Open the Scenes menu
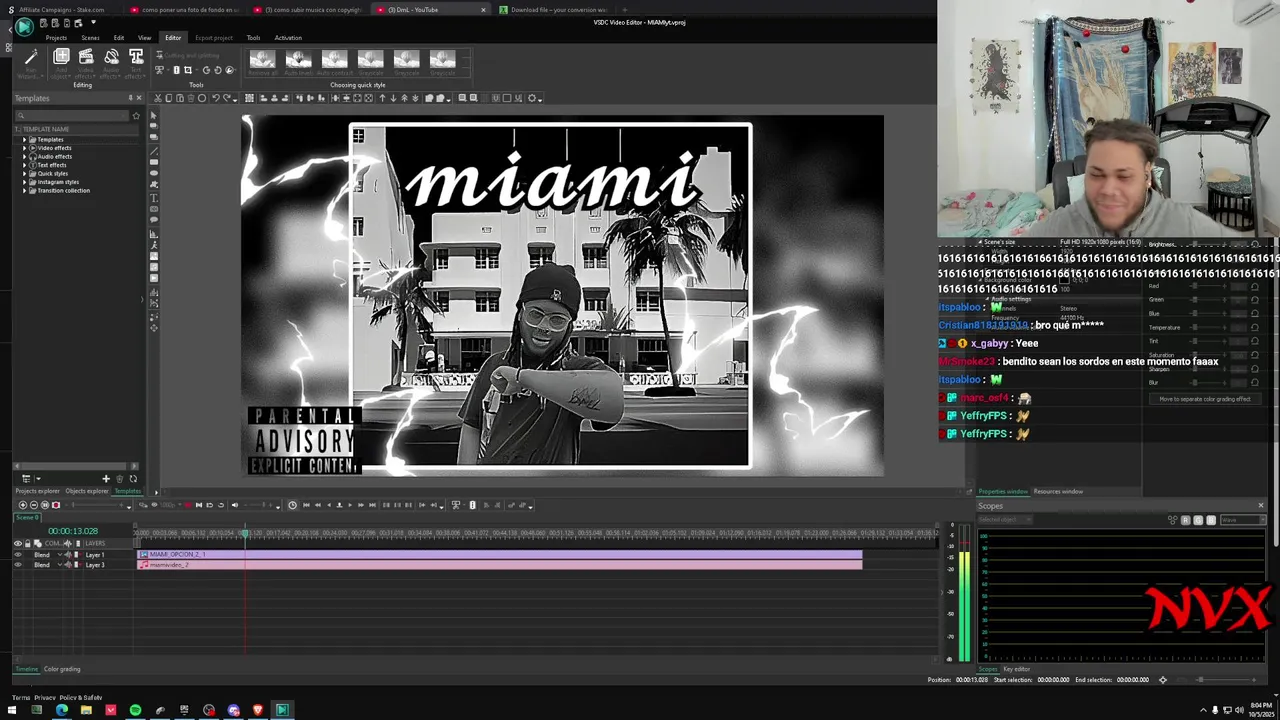 [90, 38]
